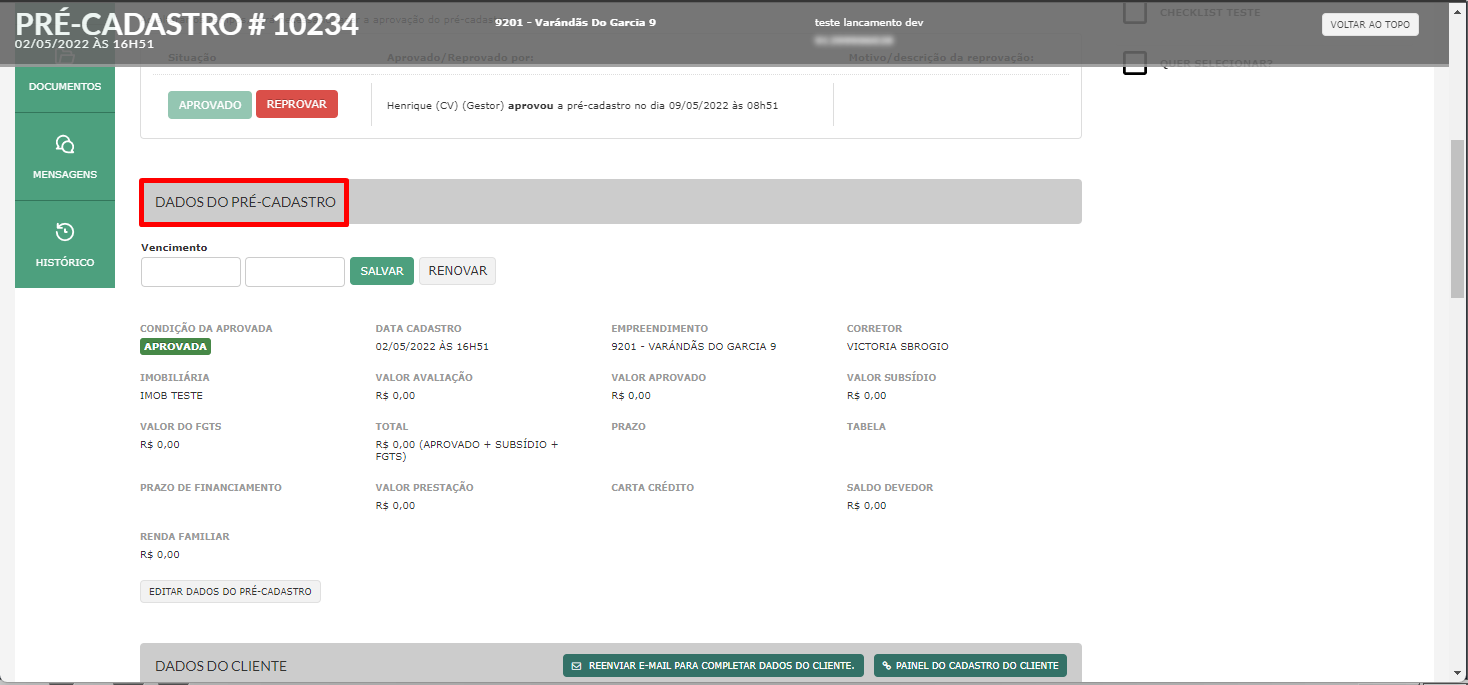The width and height of the screenshot is (1468, 685).
Task: Click Reenviar e-mail para completar dados button
Action: (x=713, y=666)
